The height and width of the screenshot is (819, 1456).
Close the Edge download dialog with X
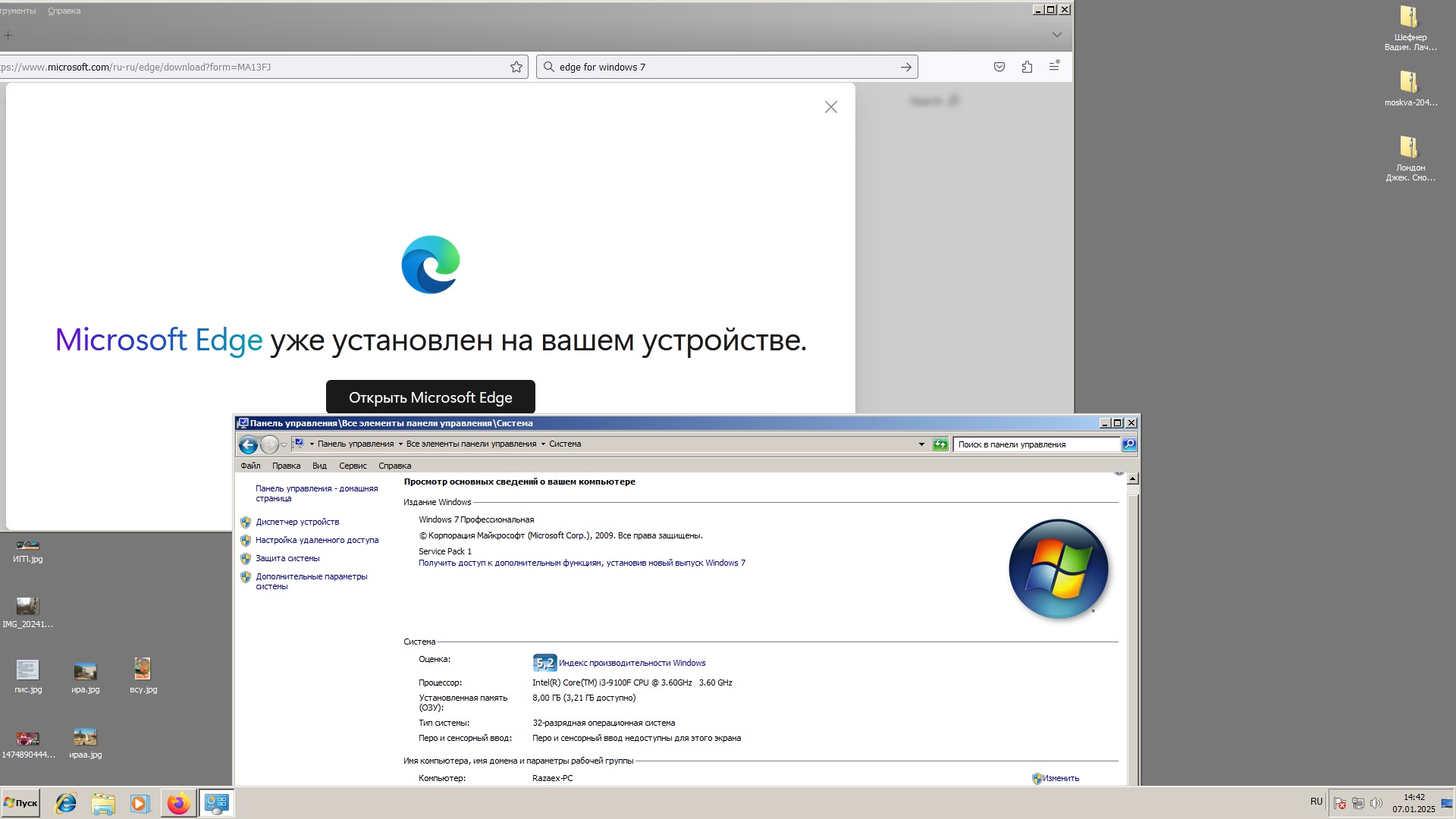(x=831, y=107)
